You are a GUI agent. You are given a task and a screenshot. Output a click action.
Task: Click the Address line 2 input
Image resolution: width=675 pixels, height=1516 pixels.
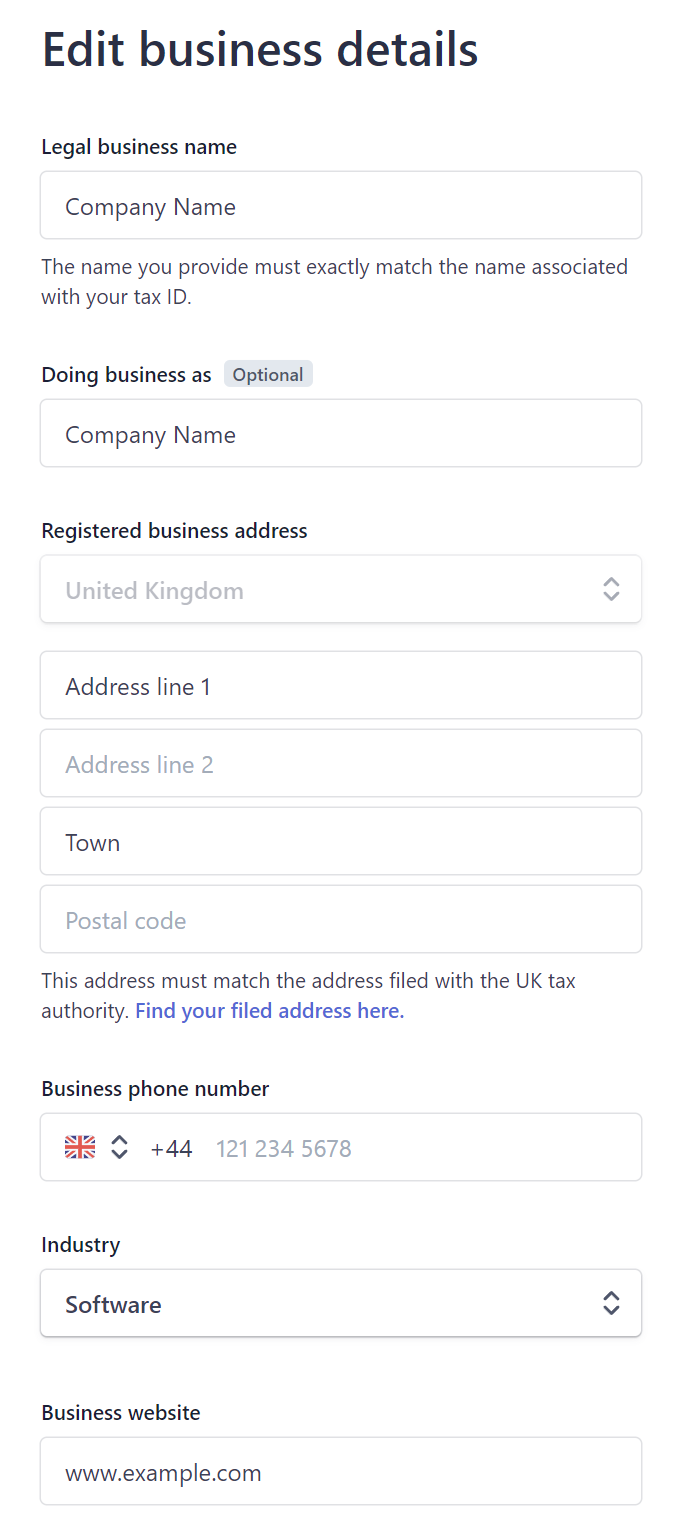pyautogui.click(x=341, y=763)
